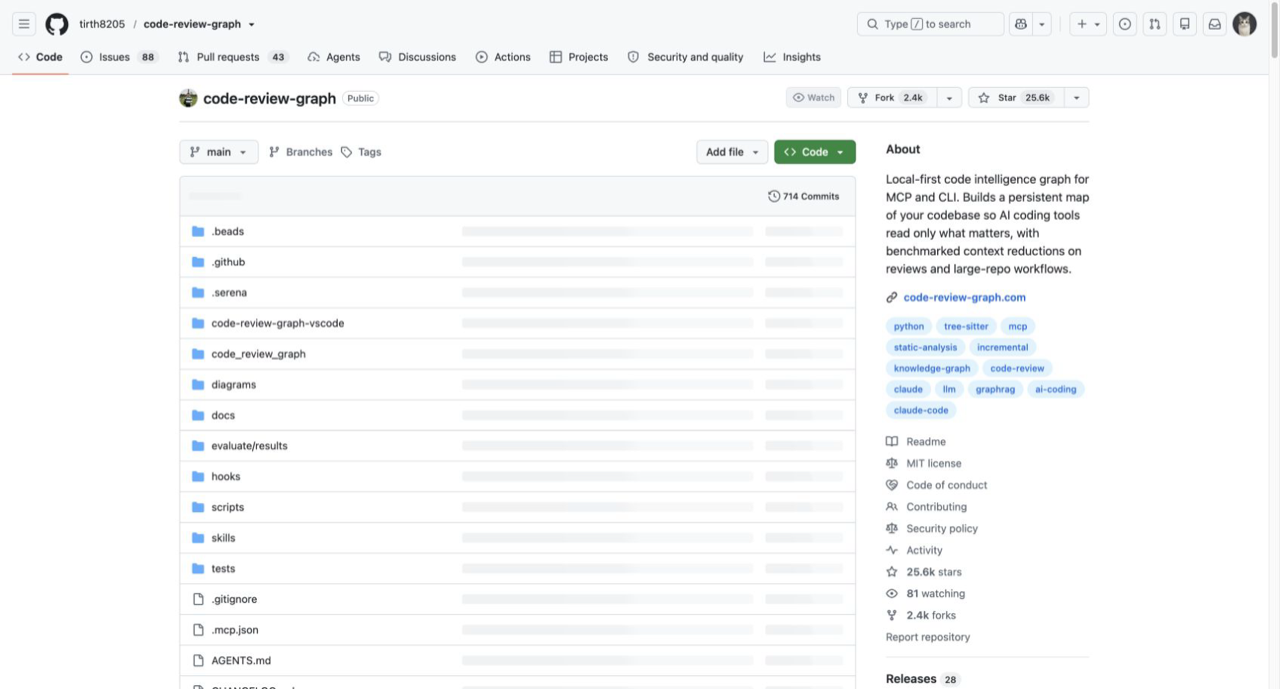
Task: Star the repository
Action: coord(1015,97)
